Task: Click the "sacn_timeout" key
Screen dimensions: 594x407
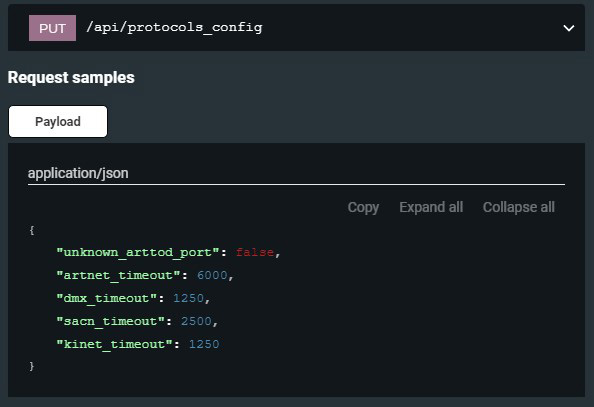Action: [110, 321]
